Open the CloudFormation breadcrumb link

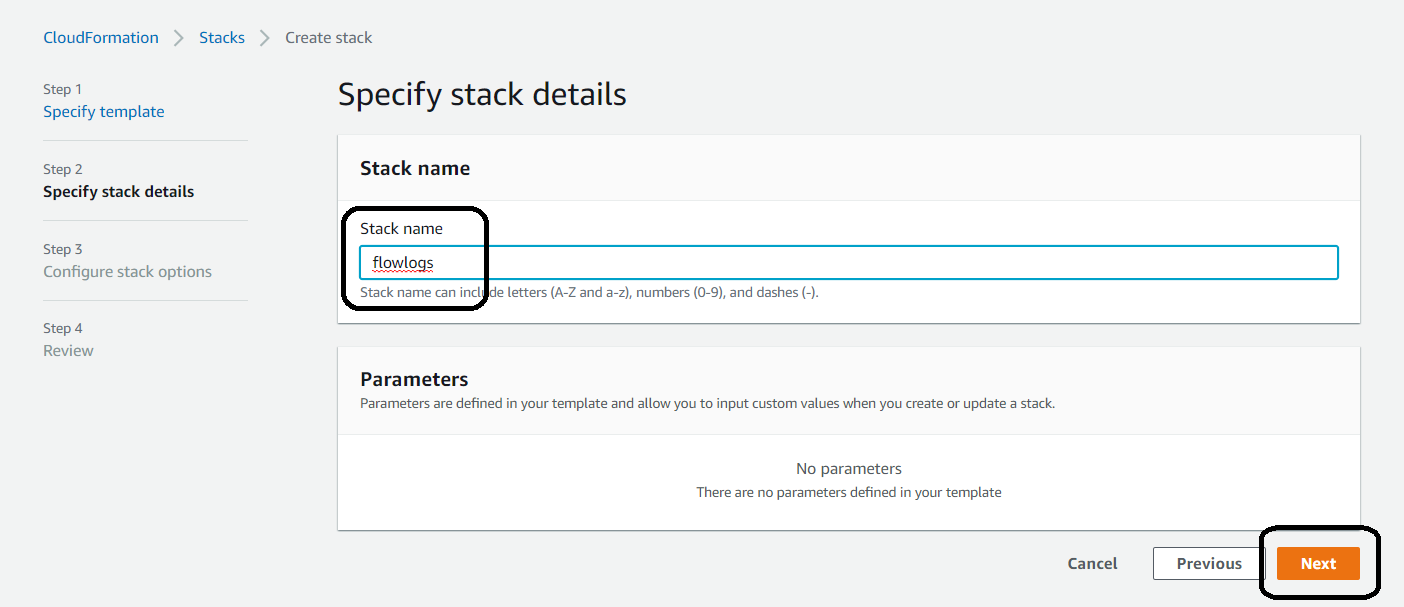(101, 38)
